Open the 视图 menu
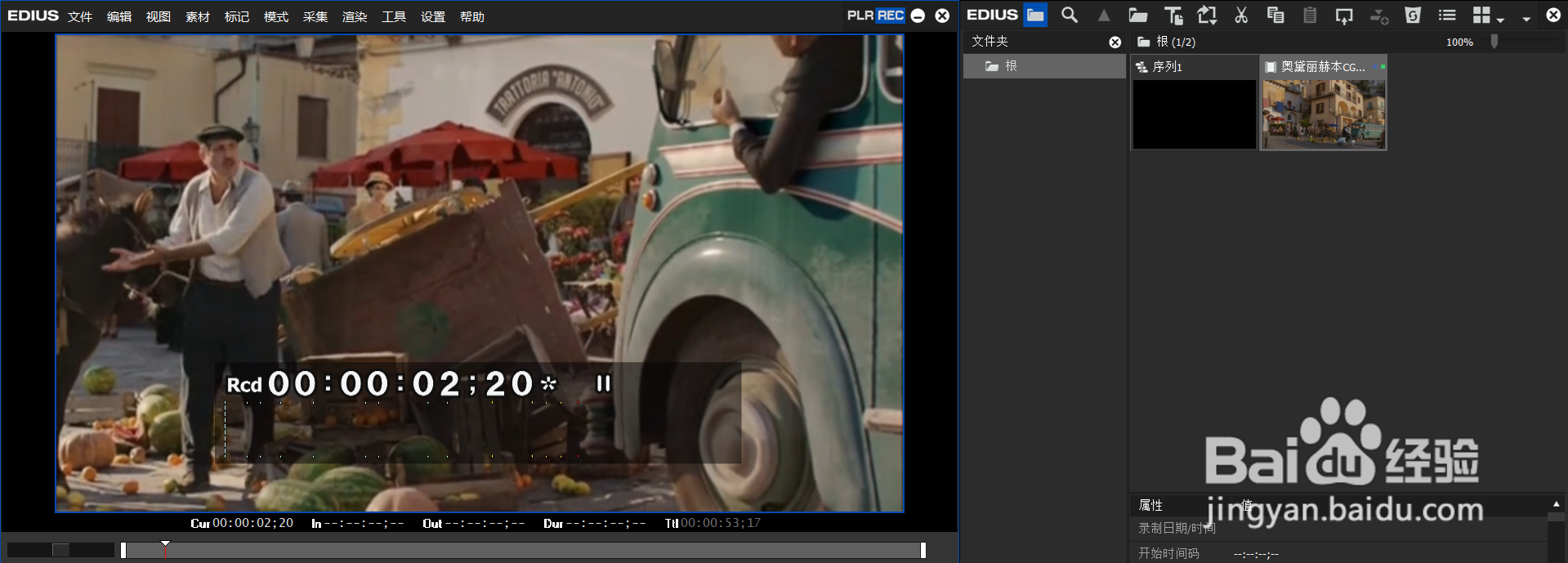The height and width of the screenshot is (563, 1568). point(159,16)
